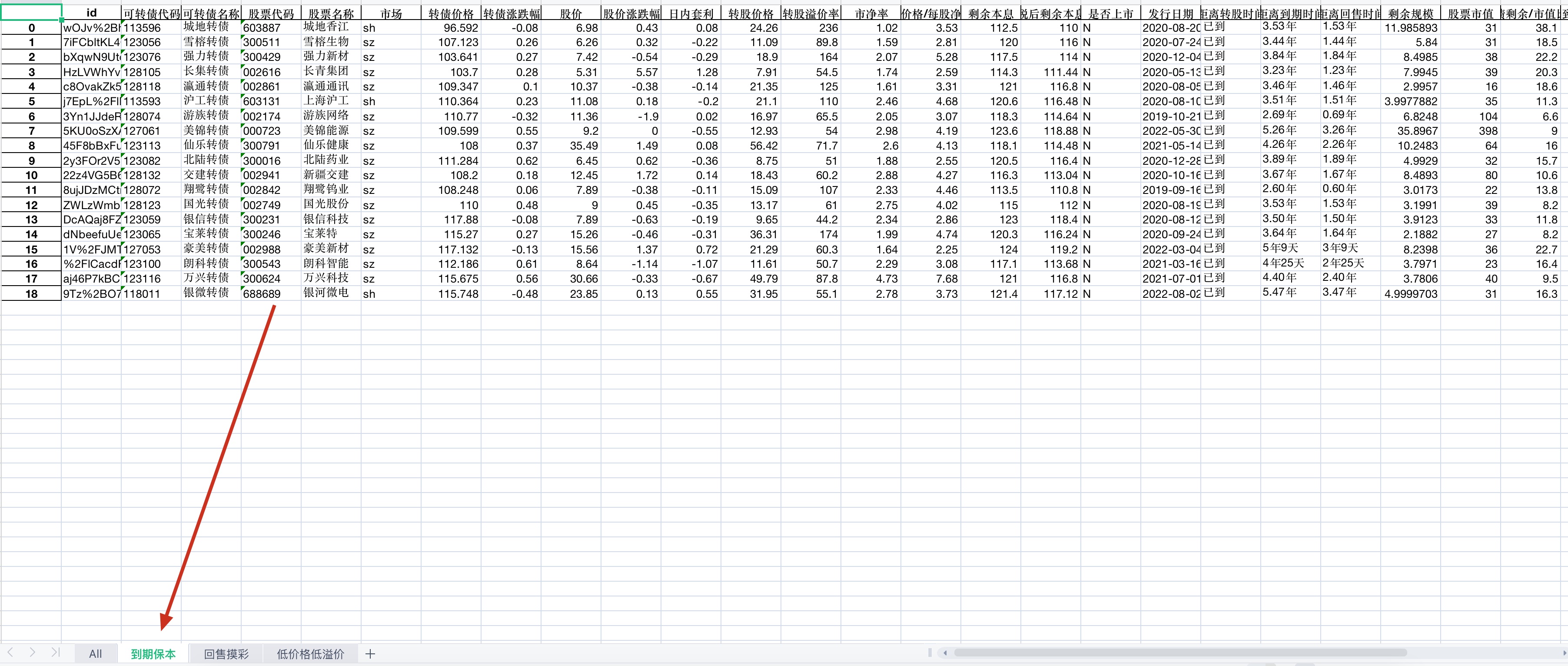Click the add new sheet plus icon
This screenshot has height=666, width=1568.
tap(370, 654)
